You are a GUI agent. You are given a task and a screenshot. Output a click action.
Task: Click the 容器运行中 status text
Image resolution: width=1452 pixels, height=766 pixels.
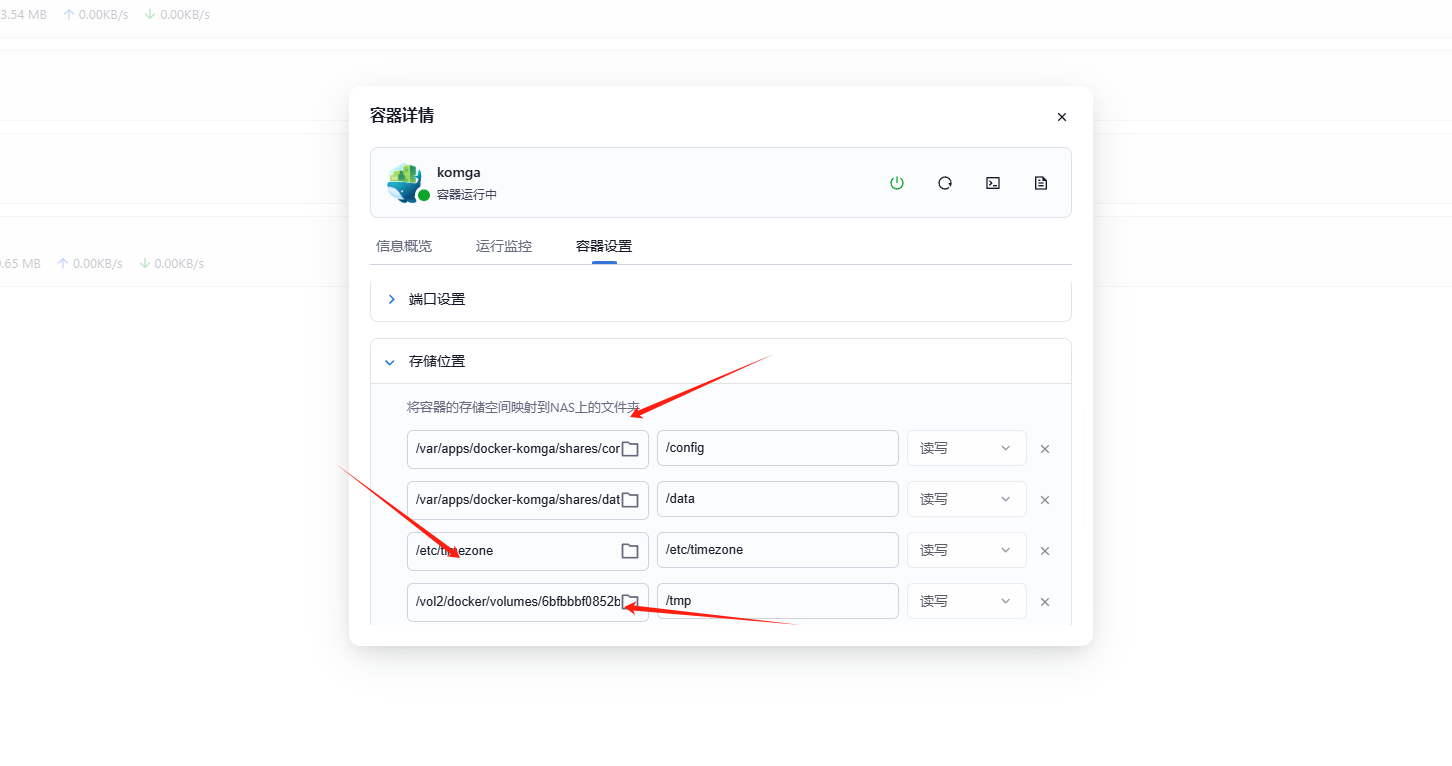pos(467,195)
